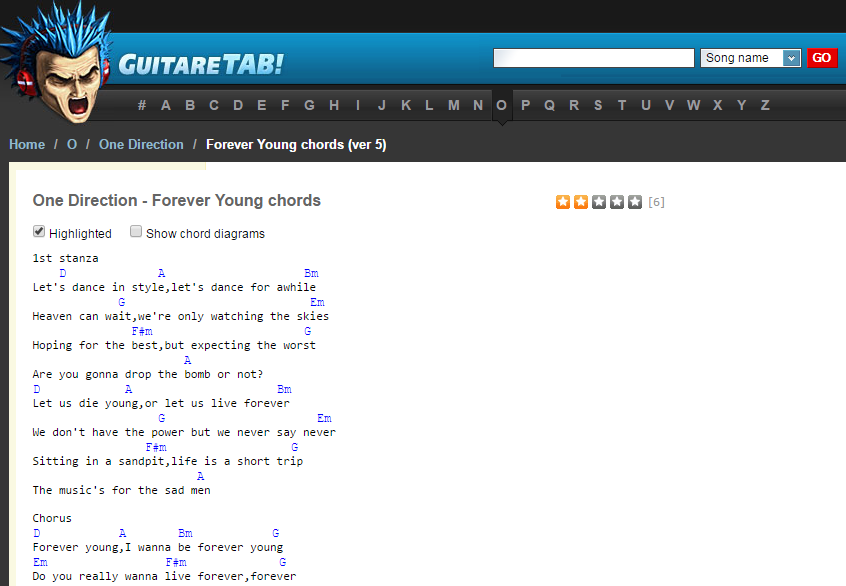Browse artists starting with G
846x586 pixels.
click(x=309, y=105)
